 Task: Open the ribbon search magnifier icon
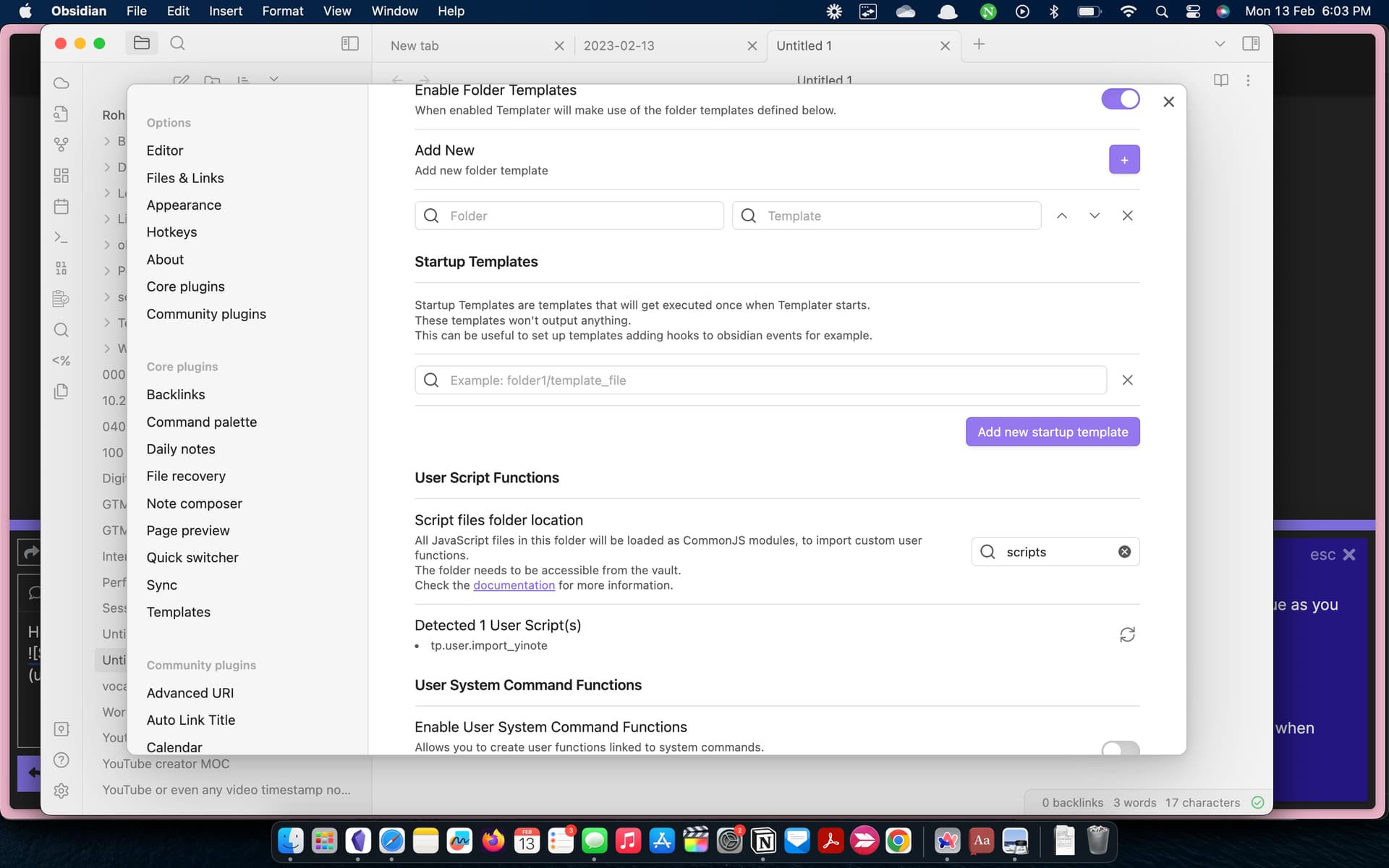point(61,331)
